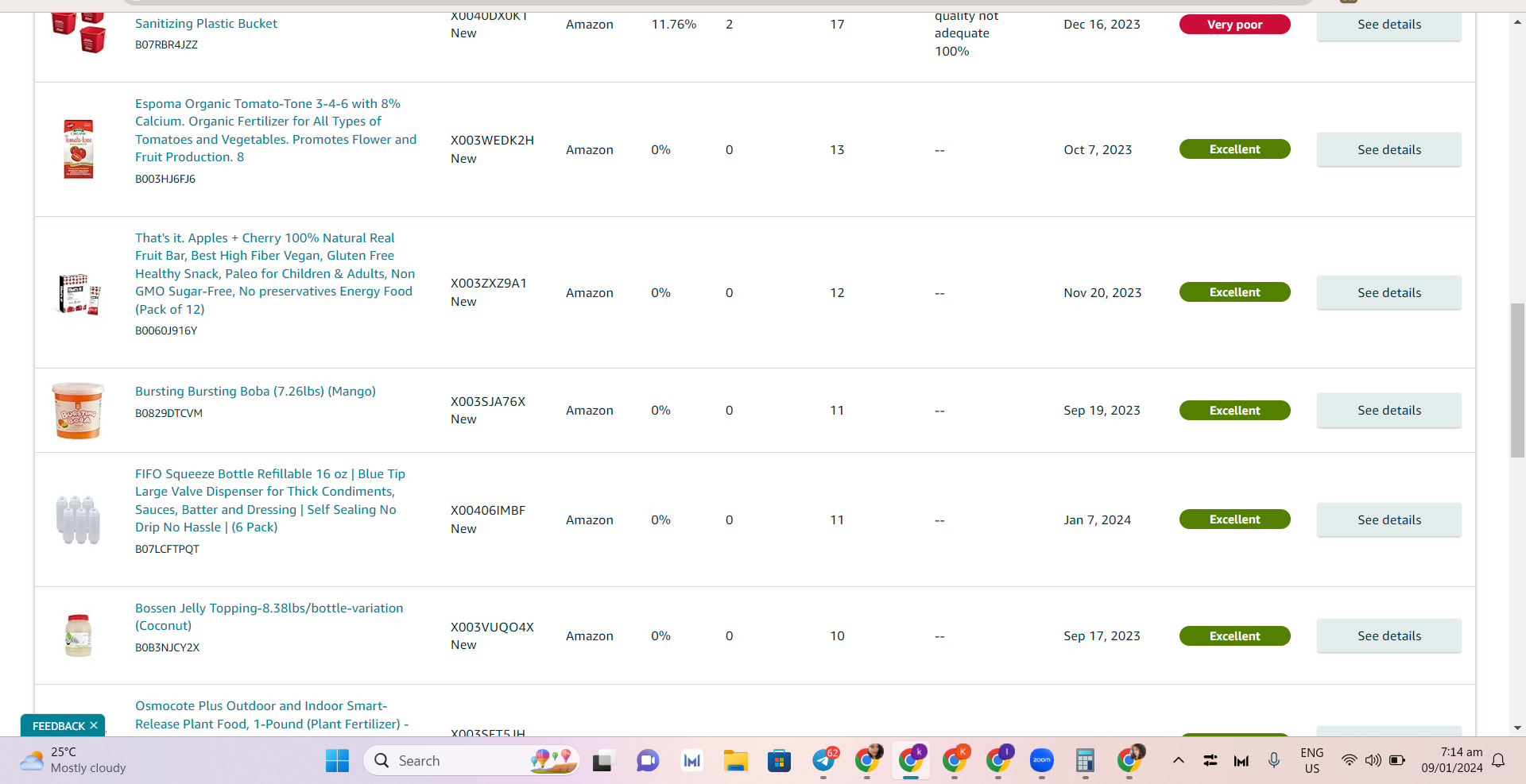This screenshot has height=784, width=1526.
Task: See details for Espoma Tomato-Tone row
Action: [1389, 149]
